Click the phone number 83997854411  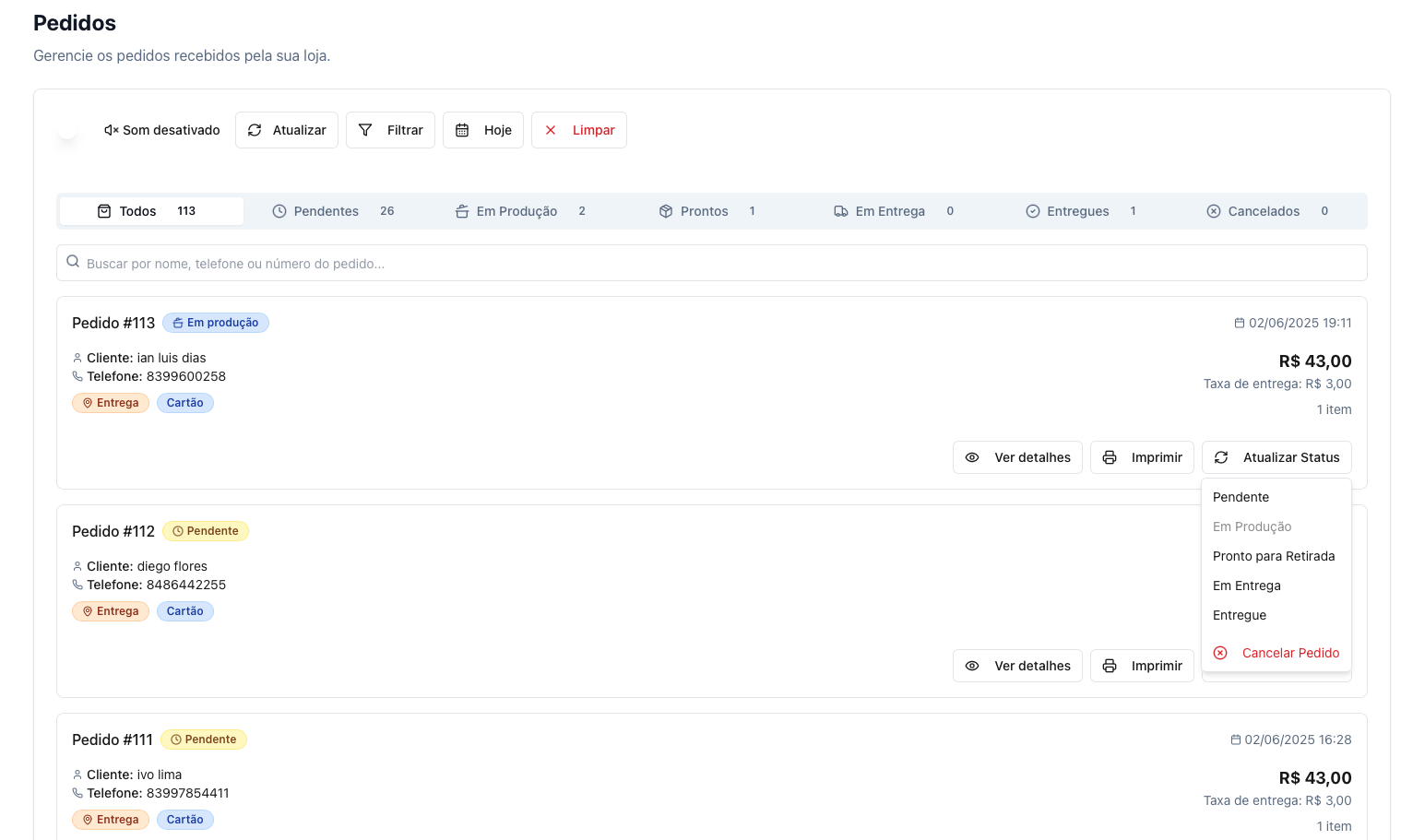tap(188, 793)
